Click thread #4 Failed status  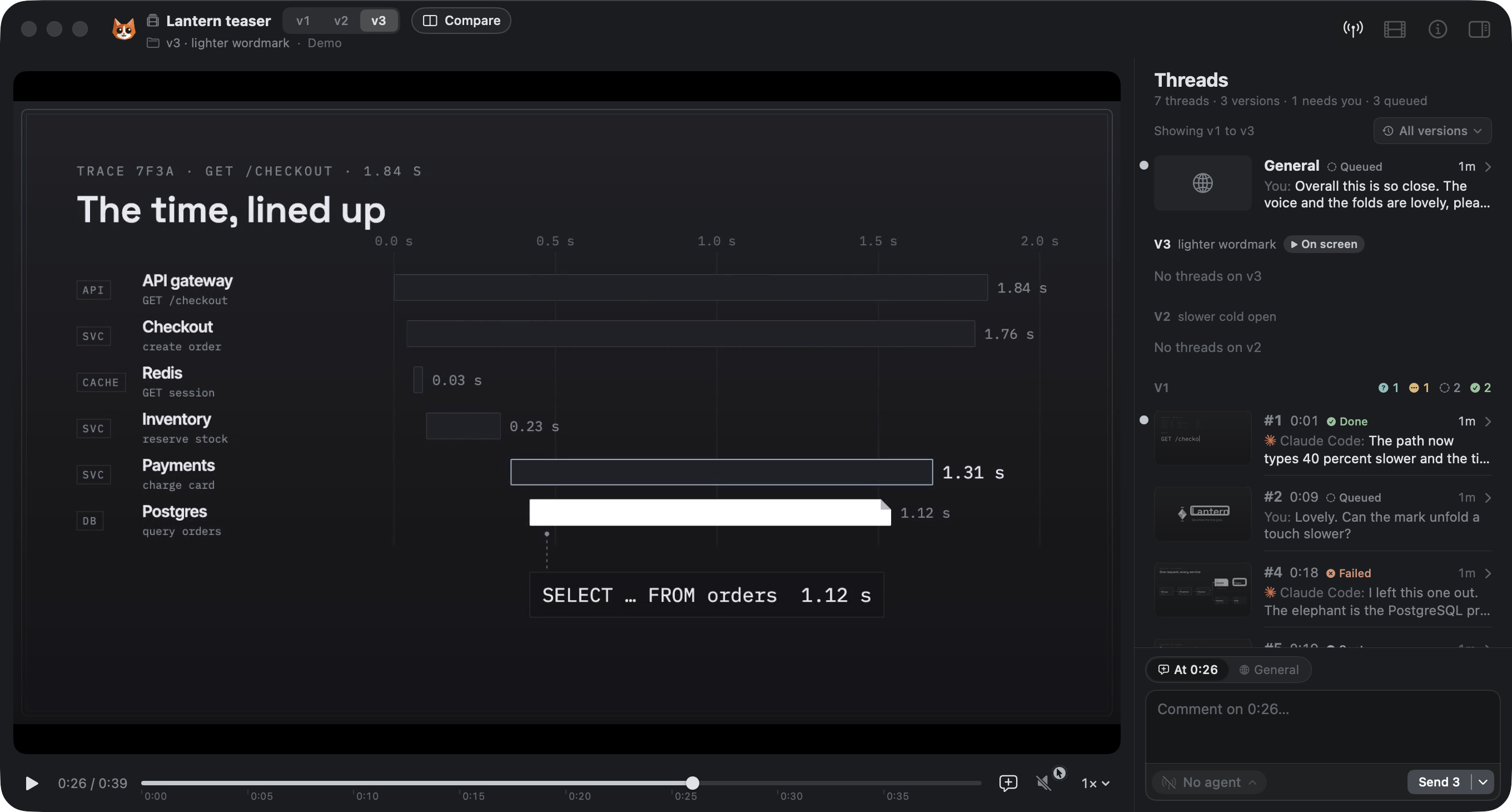point(1348,573)
